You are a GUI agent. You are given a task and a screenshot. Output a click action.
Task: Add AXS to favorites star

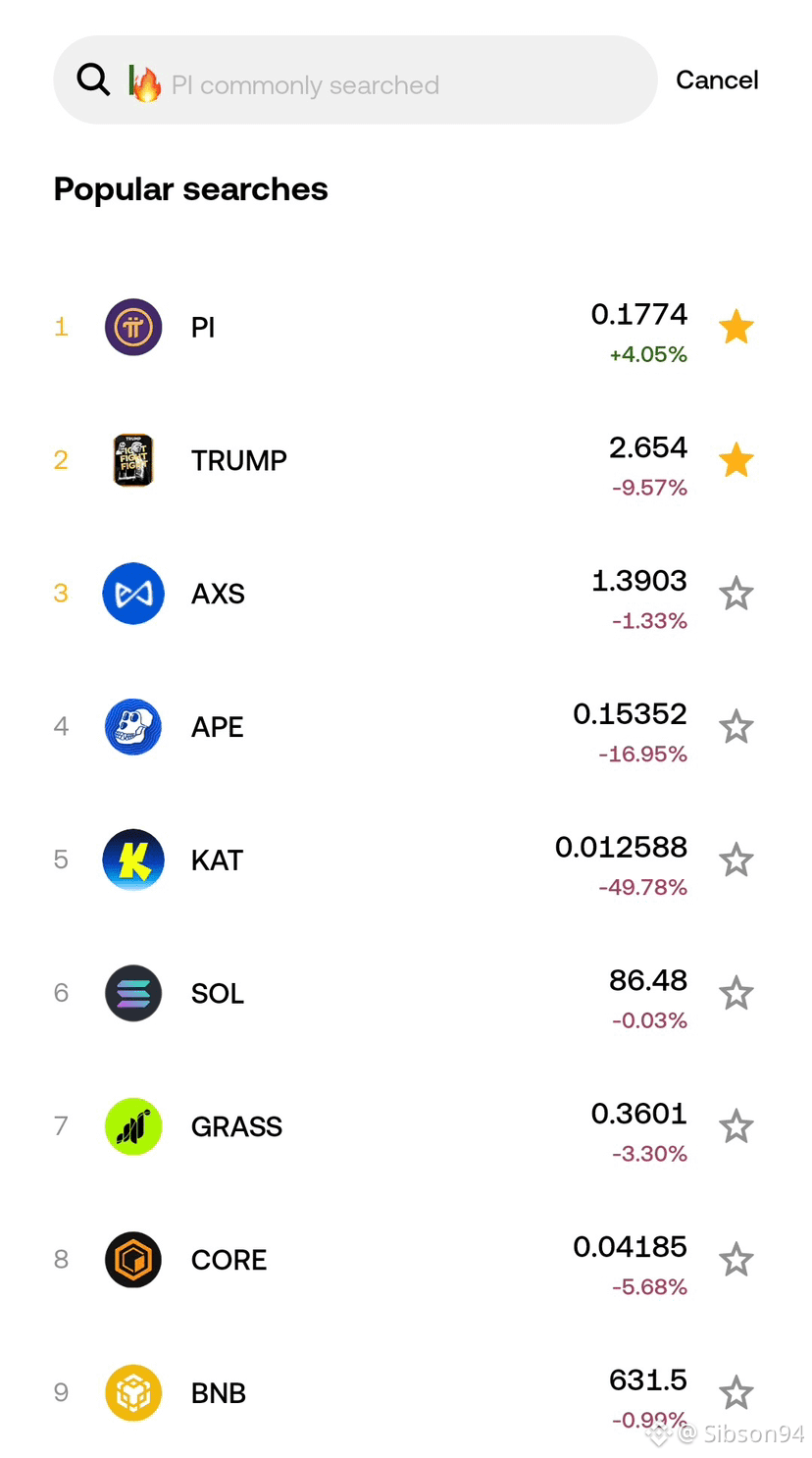pyautogui.click(x=736, y=594)
